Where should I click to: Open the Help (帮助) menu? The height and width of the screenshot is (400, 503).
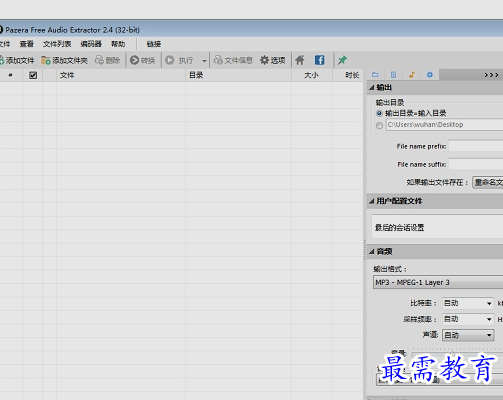tap(118, 44)
